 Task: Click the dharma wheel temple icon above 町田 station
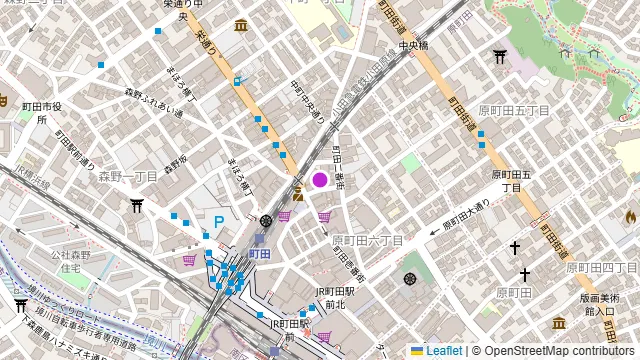[x=266, y=221]
